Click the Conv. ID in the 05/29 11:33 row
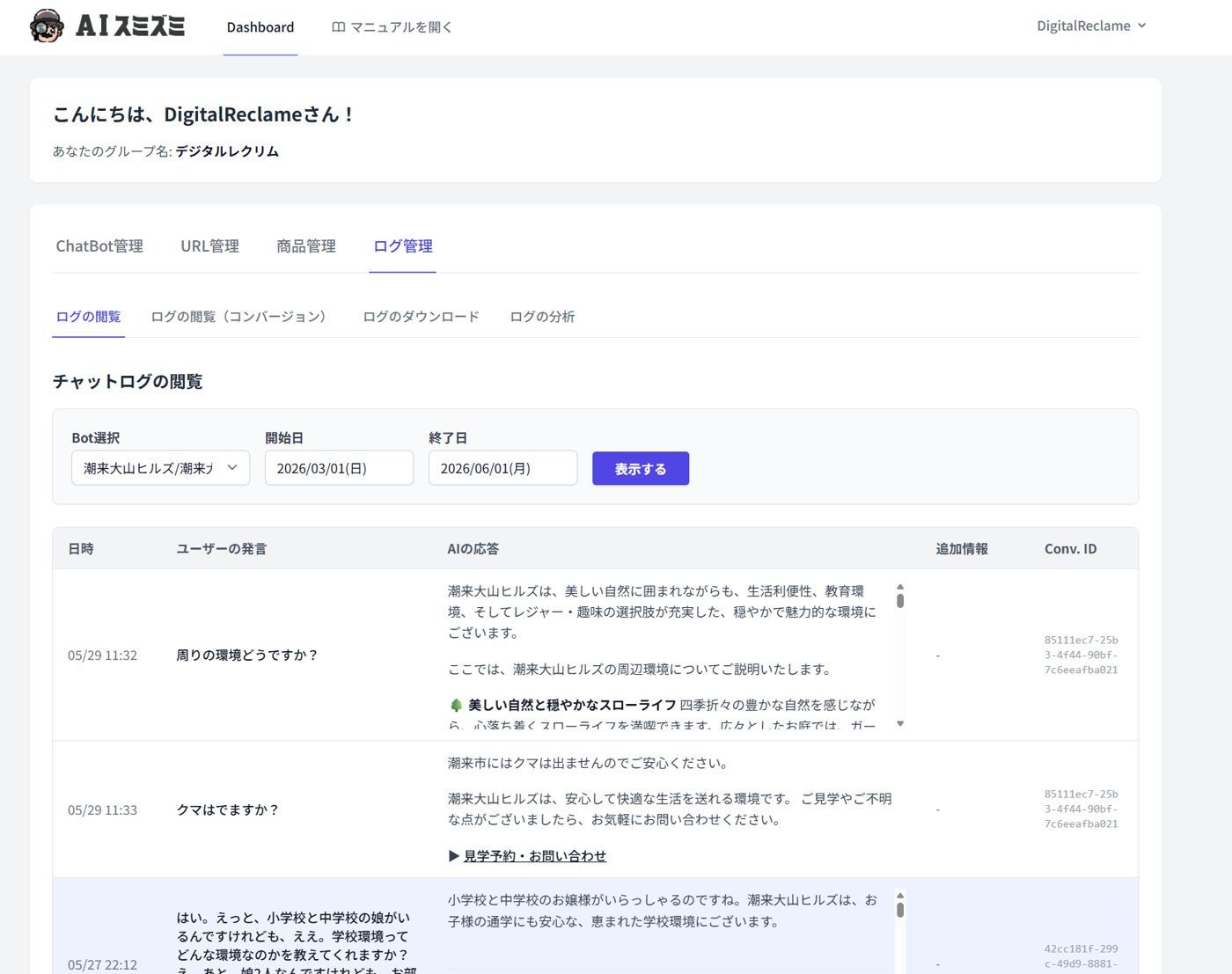This screenshot has width=1232, height=974. tap(1081, 809)
